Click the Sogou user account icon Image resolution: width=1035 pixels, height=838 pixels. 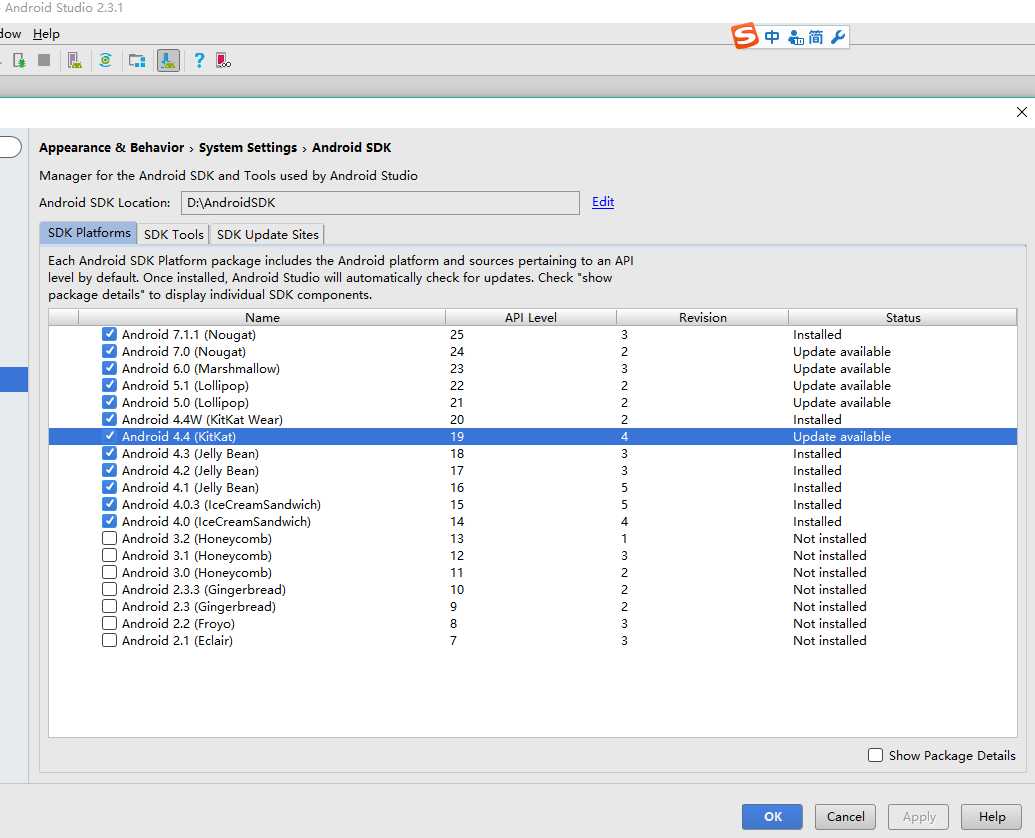pyautogui.click(x=795, y=38)
